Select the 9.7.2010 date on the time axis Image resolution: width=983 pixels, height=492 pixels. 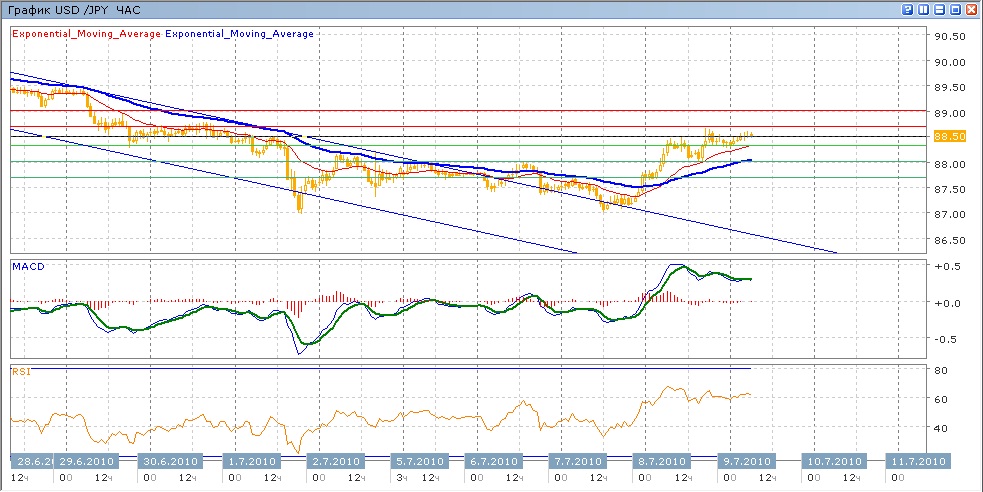tap(745, 462)
